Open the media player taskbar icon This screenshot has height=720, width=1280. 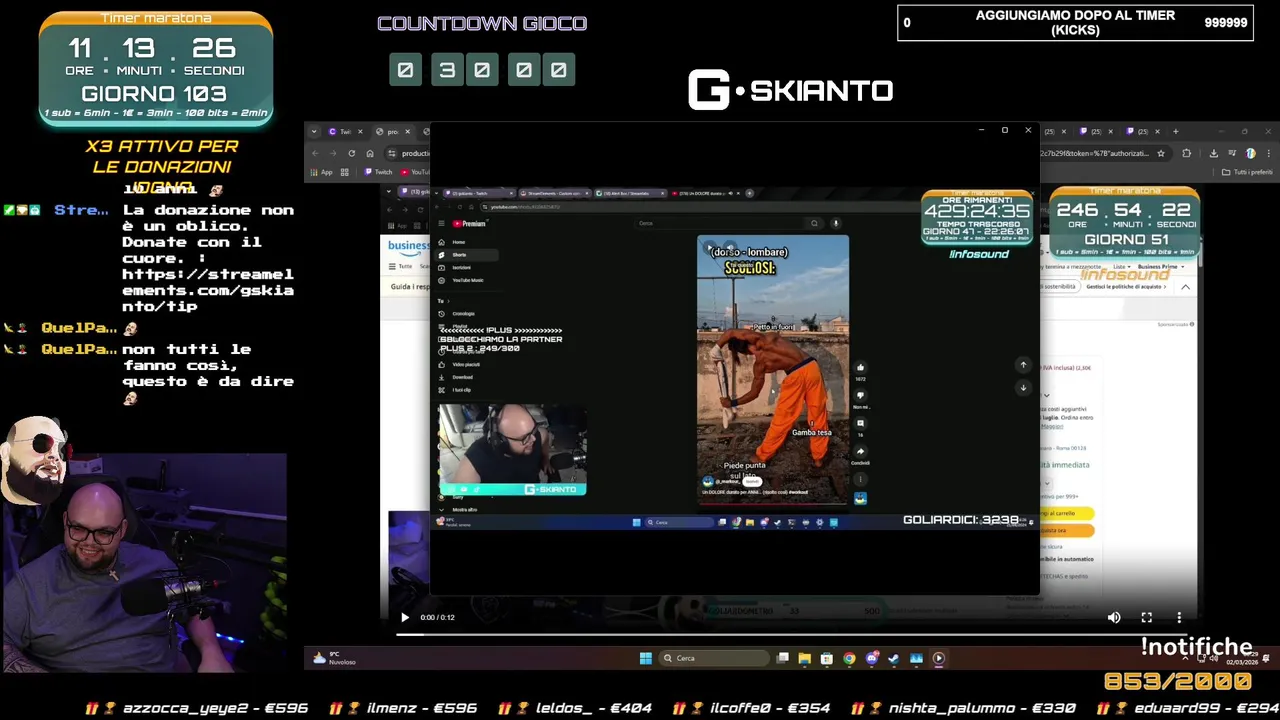tap(938, 658)
